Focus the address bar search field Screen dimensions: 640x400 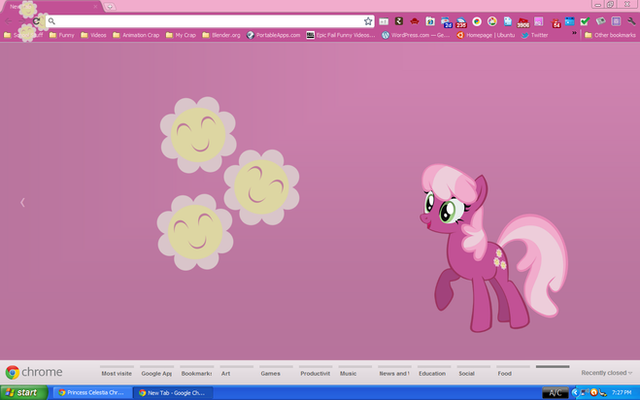[x=209, y=21]
